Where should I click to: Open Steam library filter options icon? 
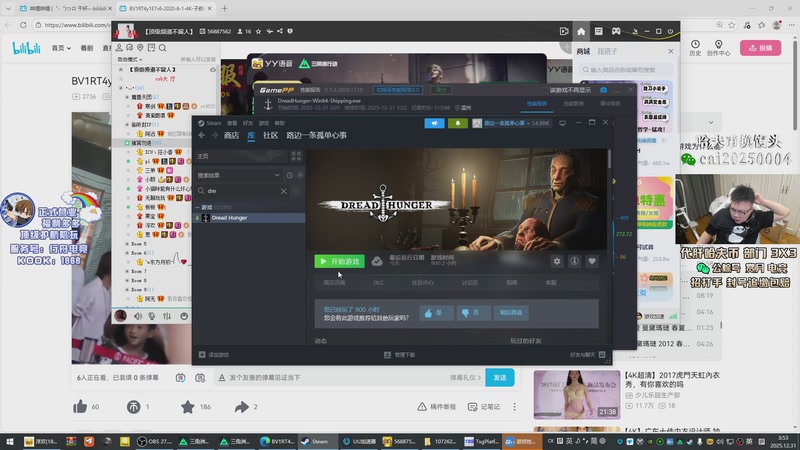296,191
